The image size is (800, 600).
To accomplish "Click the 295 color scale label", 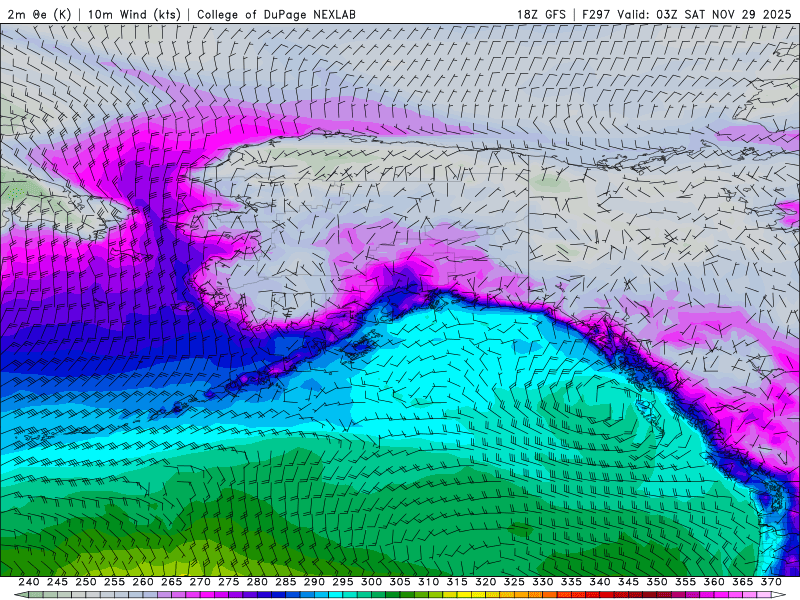I will 343,582.
